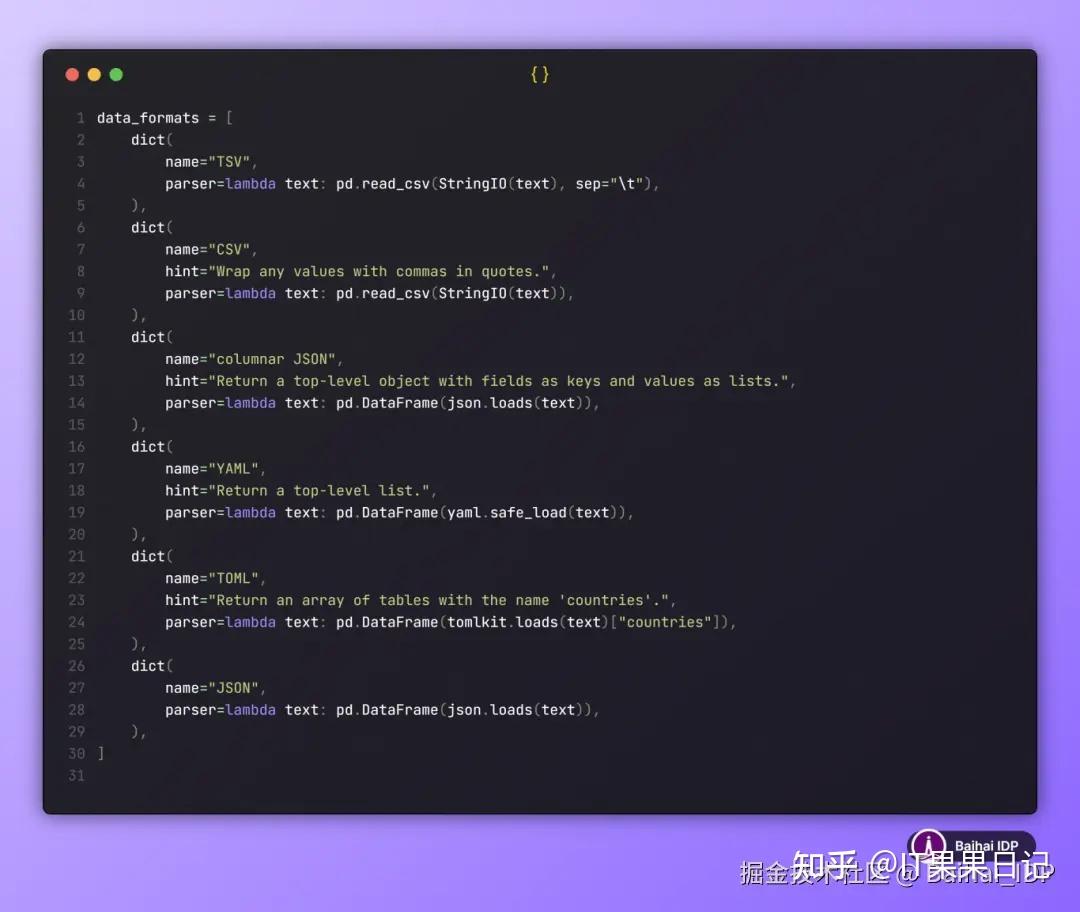Select line number 30 in the gutter

77,753
